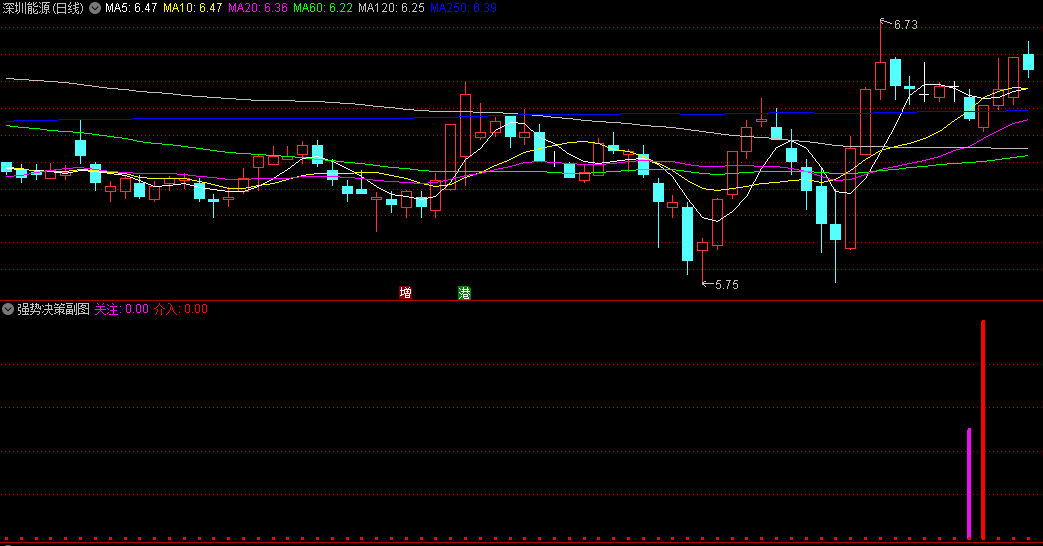Select the 5.75 low price label
Viewport: 1043px width, 546px height.
pos(726,285)
